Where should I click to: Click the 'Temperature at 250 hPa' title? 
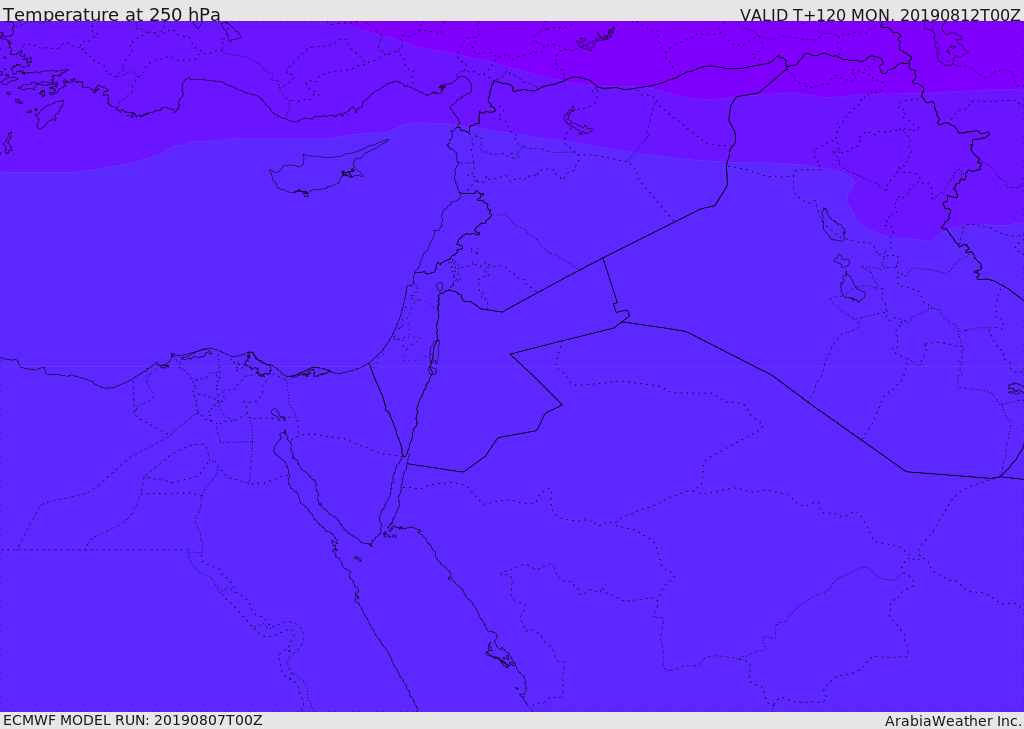click(x=111, y=14)
